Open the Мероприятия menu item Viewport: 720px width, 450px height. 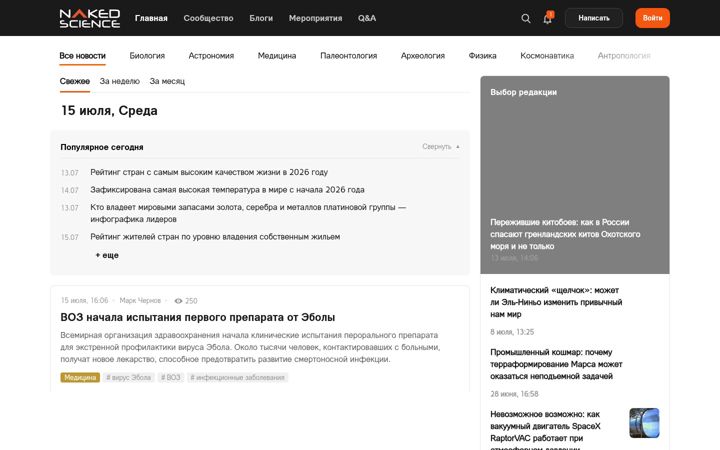tap(315, 18)
